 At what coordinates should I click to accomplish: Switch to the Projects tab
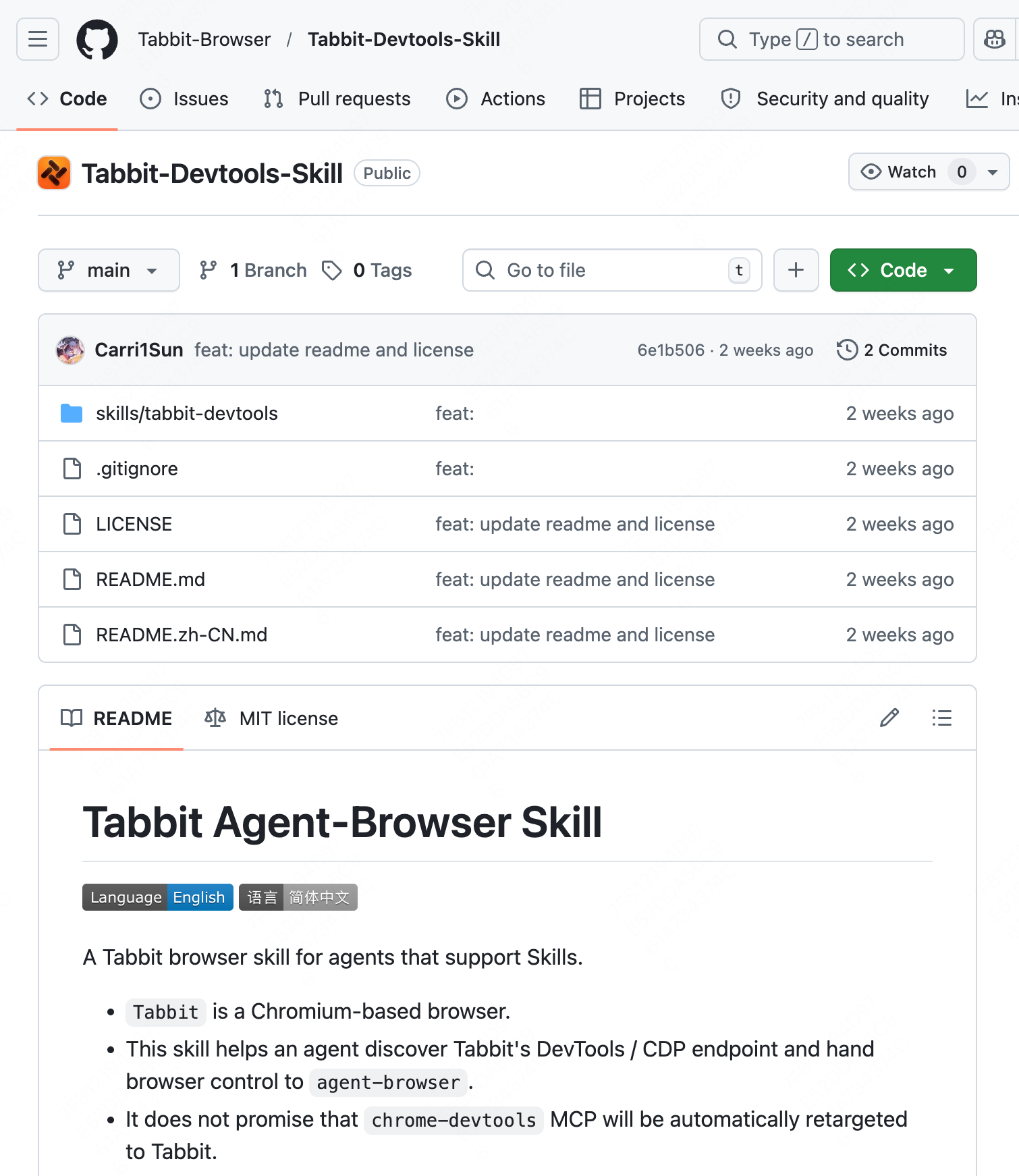coord(633,99)
